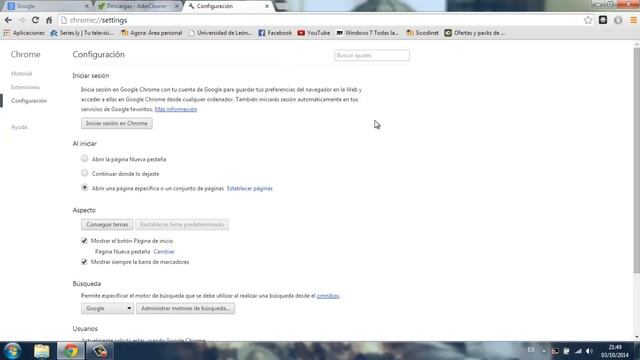
Task: Bookmark this page with the star icon
Action: pos(588,20)
